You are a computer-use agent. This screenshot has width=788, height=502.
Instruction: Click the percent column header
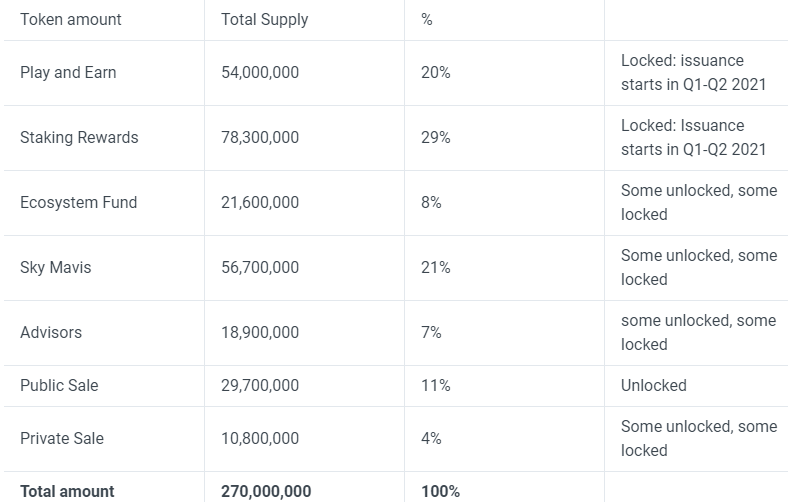pos(427,20)
